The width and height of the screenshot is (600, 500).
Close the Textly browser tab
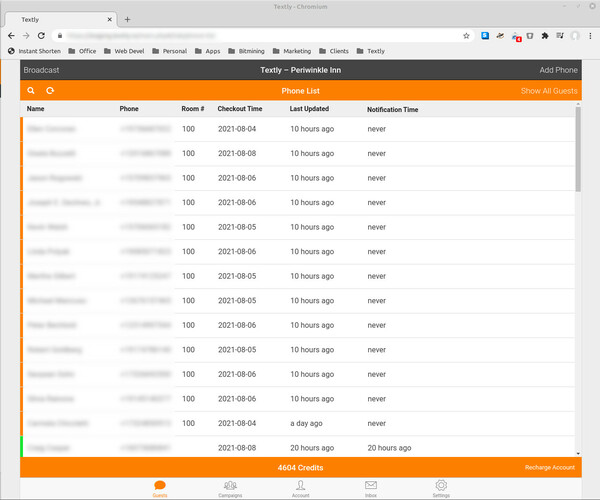(109, 20)
